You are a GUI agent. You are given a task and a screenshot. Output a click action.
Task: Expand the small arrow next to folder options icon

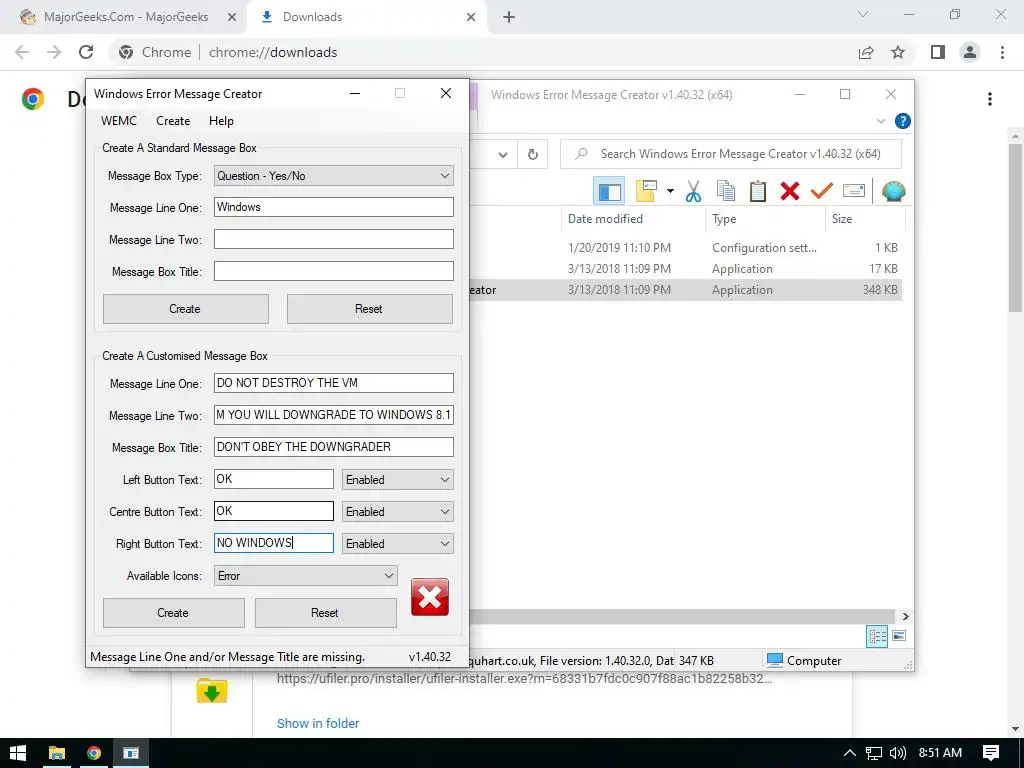(670, 191)
